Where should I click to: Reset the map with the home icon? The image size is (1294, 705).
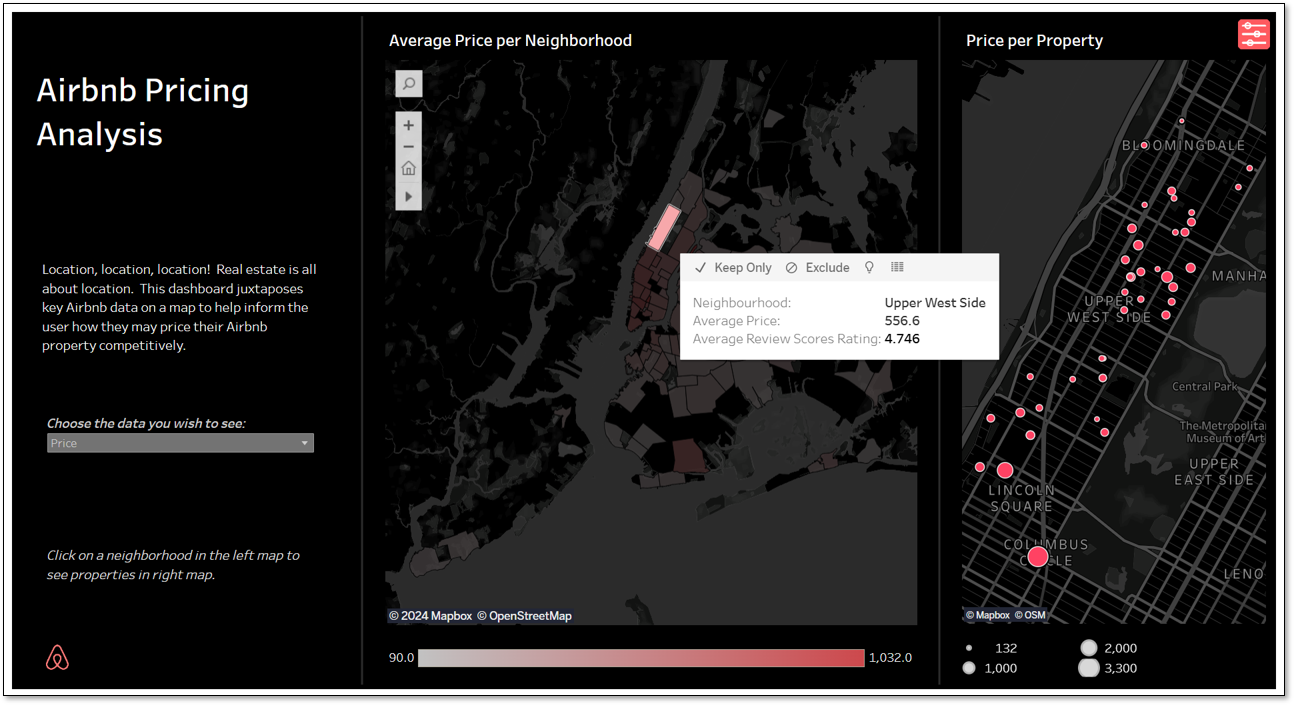point(409,169)
